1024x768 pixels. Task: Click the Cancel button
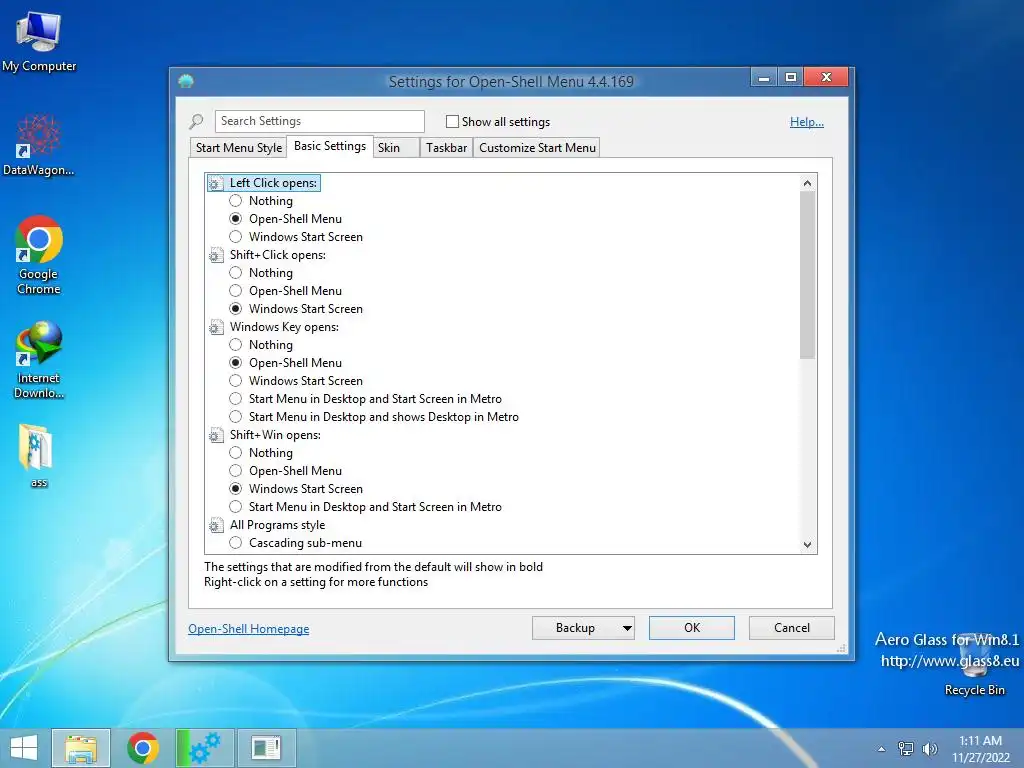coord(792,628)
